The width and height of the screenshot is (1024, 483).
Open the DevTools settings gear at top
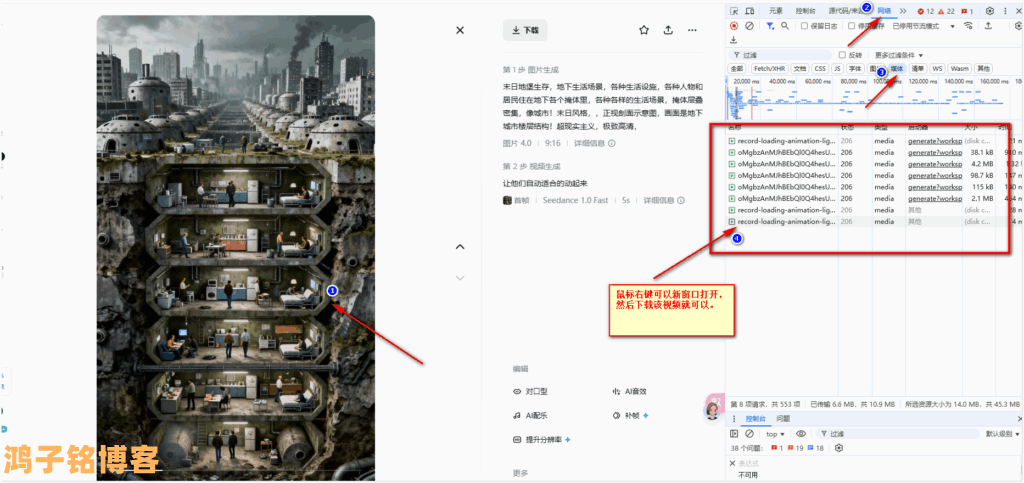tap(990, 11)
